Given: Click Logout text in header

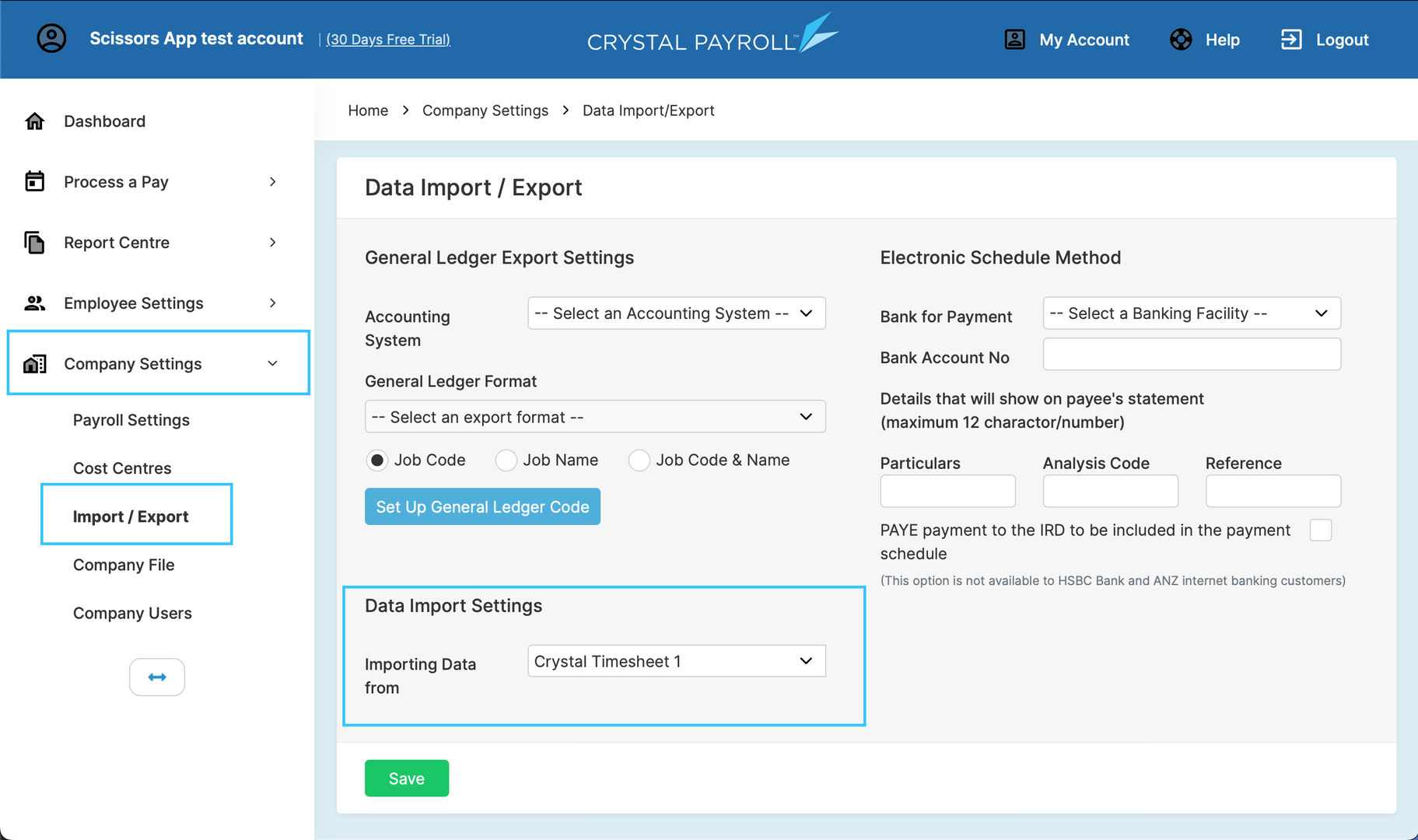Looking at the screenshot, I should click(x=1343, y=40).
